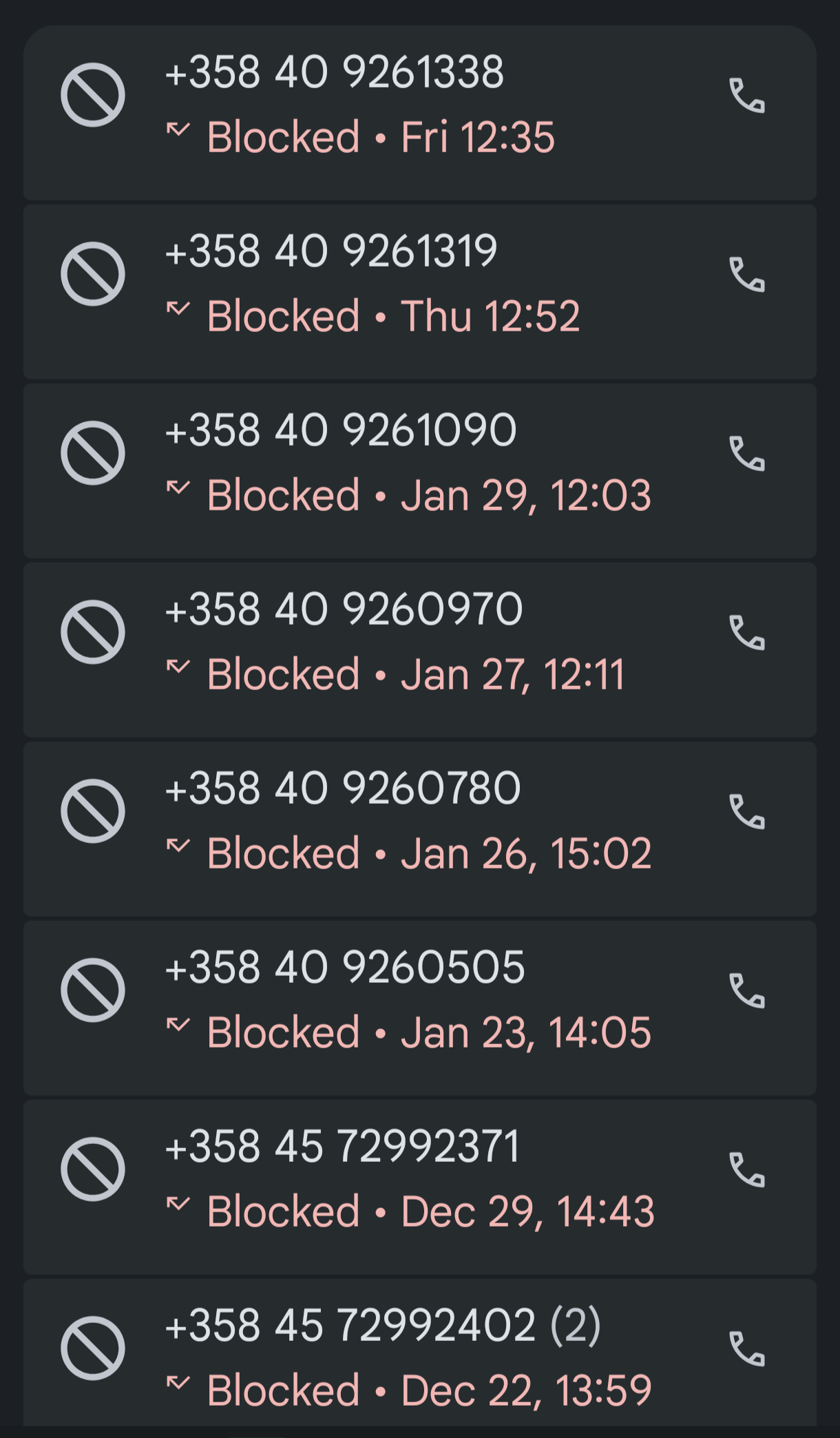Tap the blocked symbol beside +358 40 9261090
The image size is (840, 1438).
click(x=93, y=453)
